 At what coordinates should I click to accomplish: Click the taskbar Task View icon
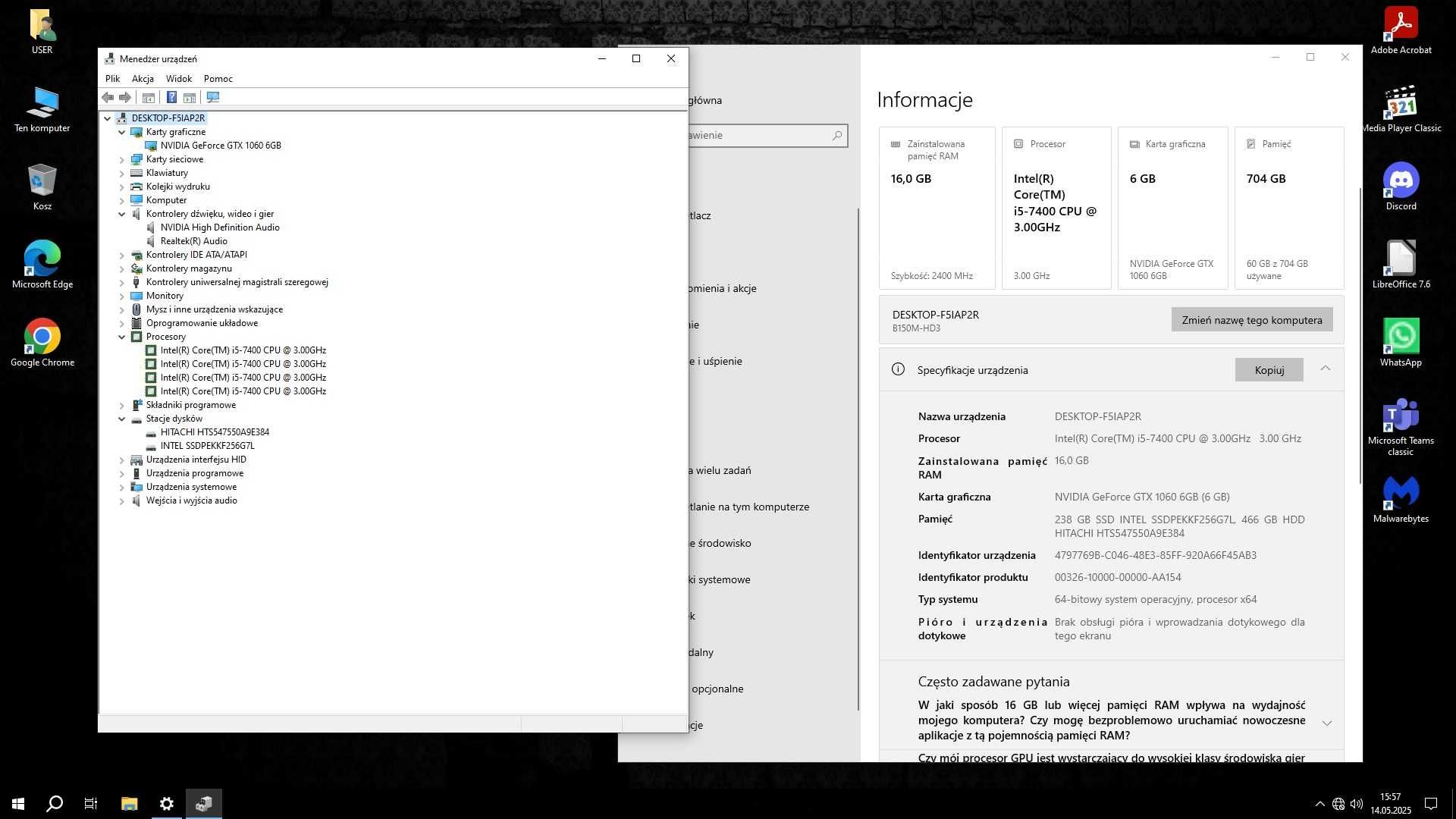click(x=91, y=804)
